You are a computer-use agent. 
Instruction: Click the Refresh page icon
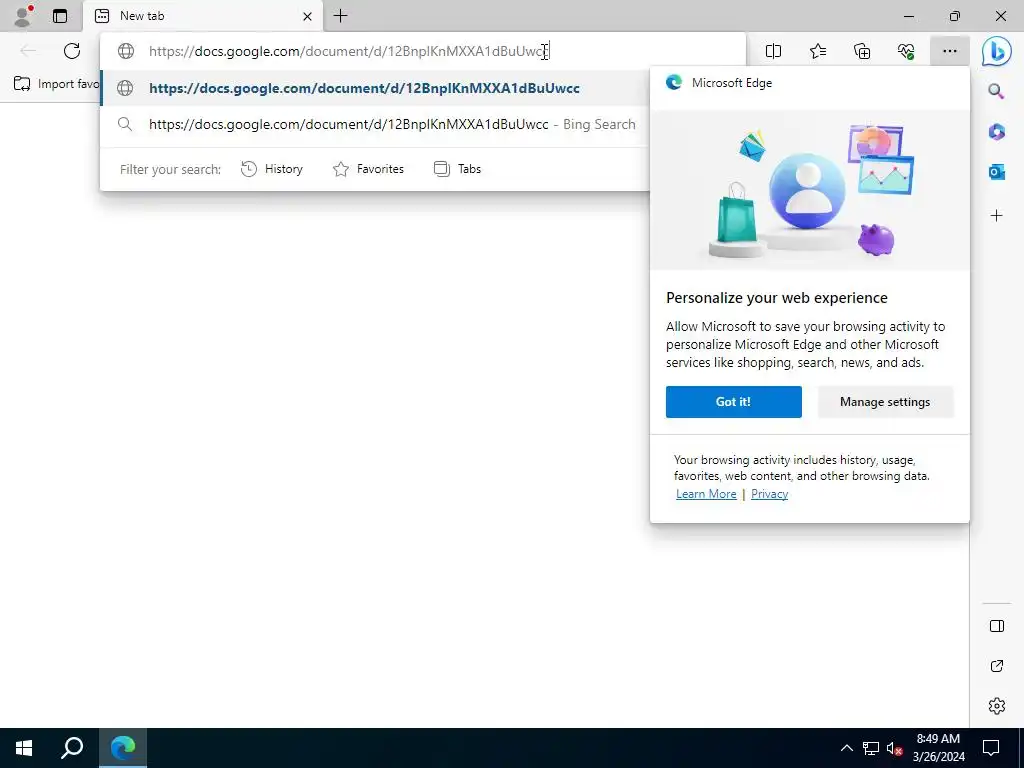click(72, 51)
